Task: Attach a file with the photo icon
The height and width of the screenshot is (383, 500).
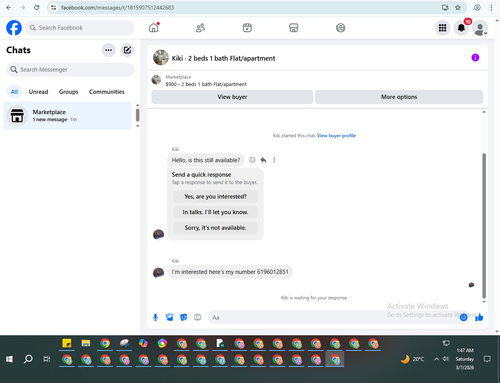Action: coord(170,317)
